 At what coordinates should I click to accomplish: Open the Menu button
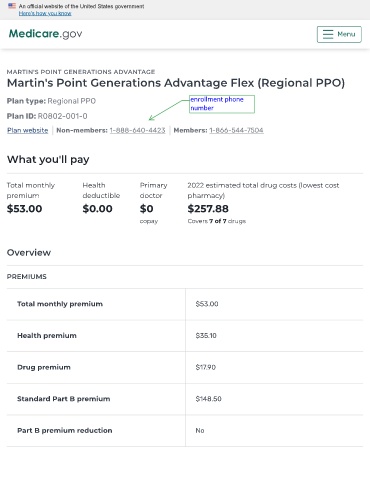pos(339,34)
